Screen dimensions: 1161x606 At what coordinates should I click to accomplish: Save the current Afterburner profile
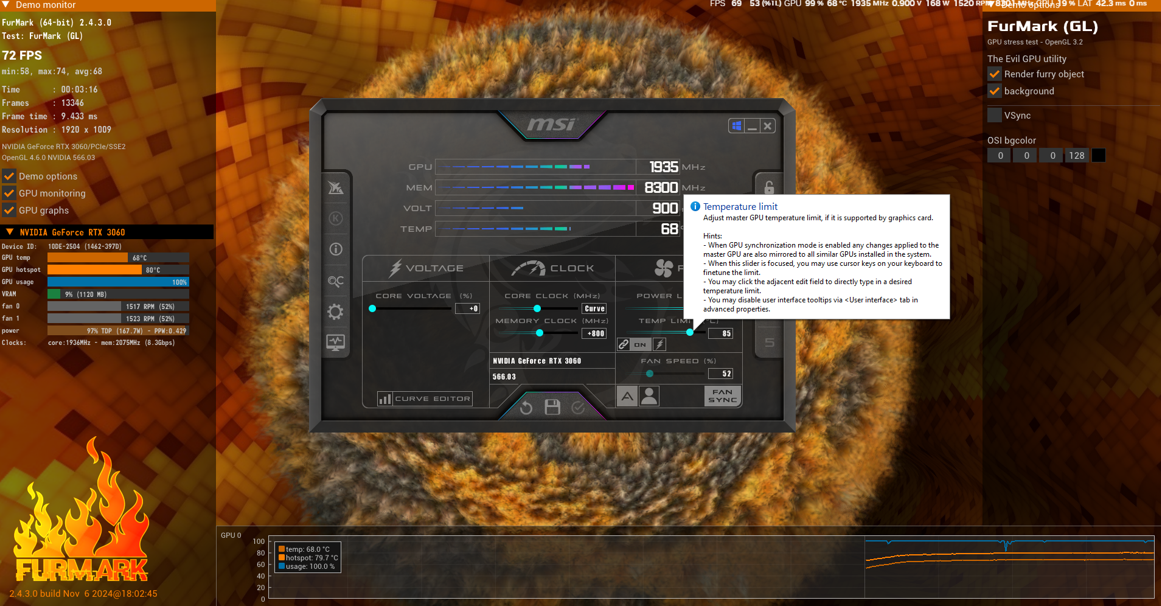pos(552,407)
